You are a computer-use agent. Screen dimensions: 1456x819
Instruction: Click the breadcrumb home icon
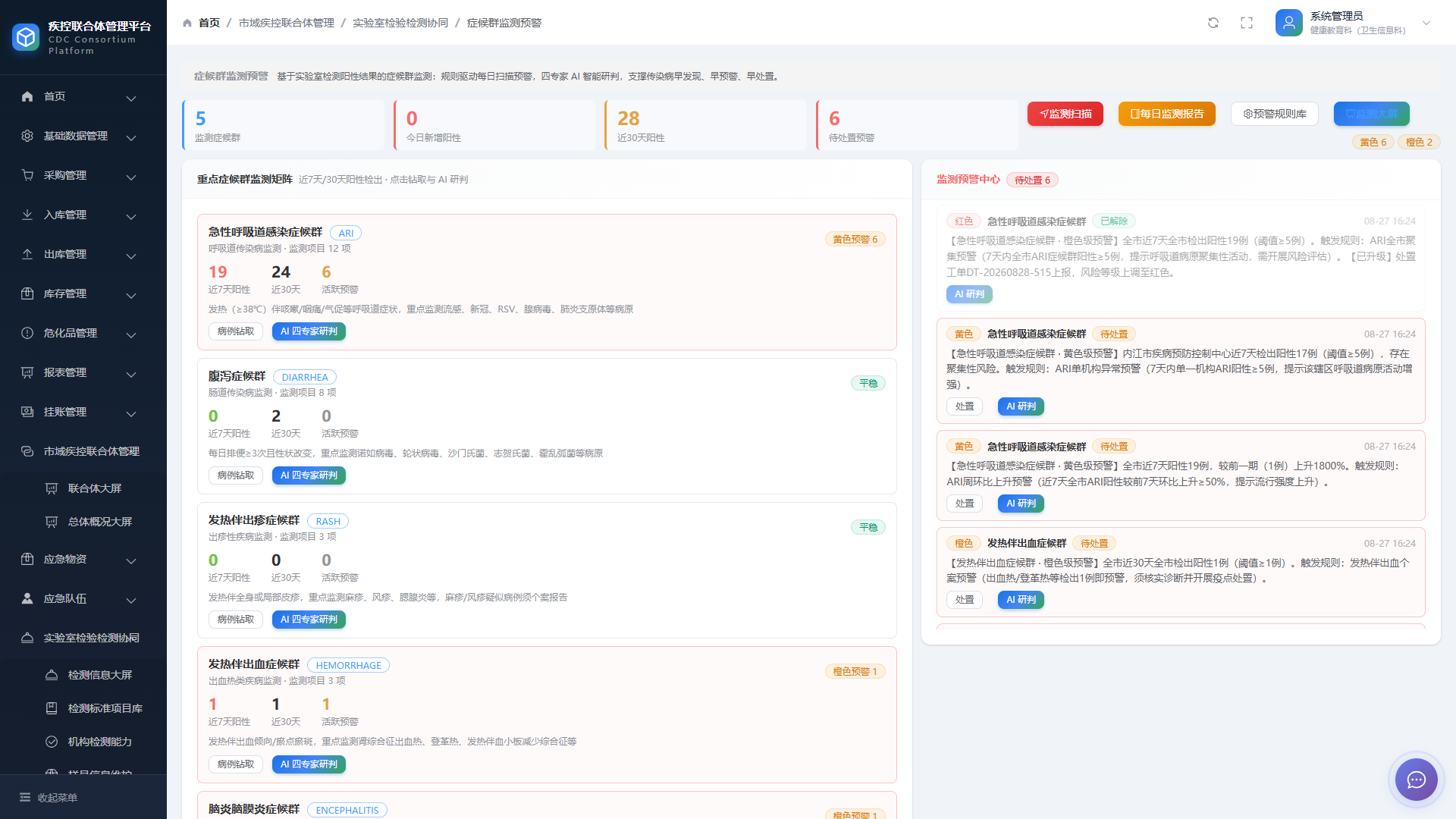[x=187, y=23]
